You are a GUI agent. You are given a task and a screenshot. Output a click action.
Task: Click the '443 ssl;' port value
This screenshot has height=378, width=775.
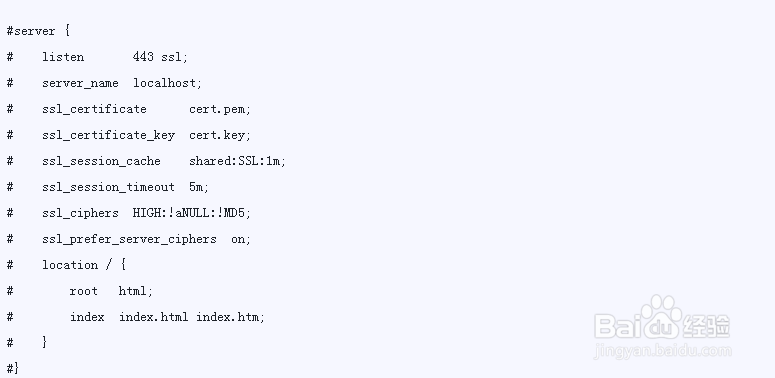click(x=160, y=57)
